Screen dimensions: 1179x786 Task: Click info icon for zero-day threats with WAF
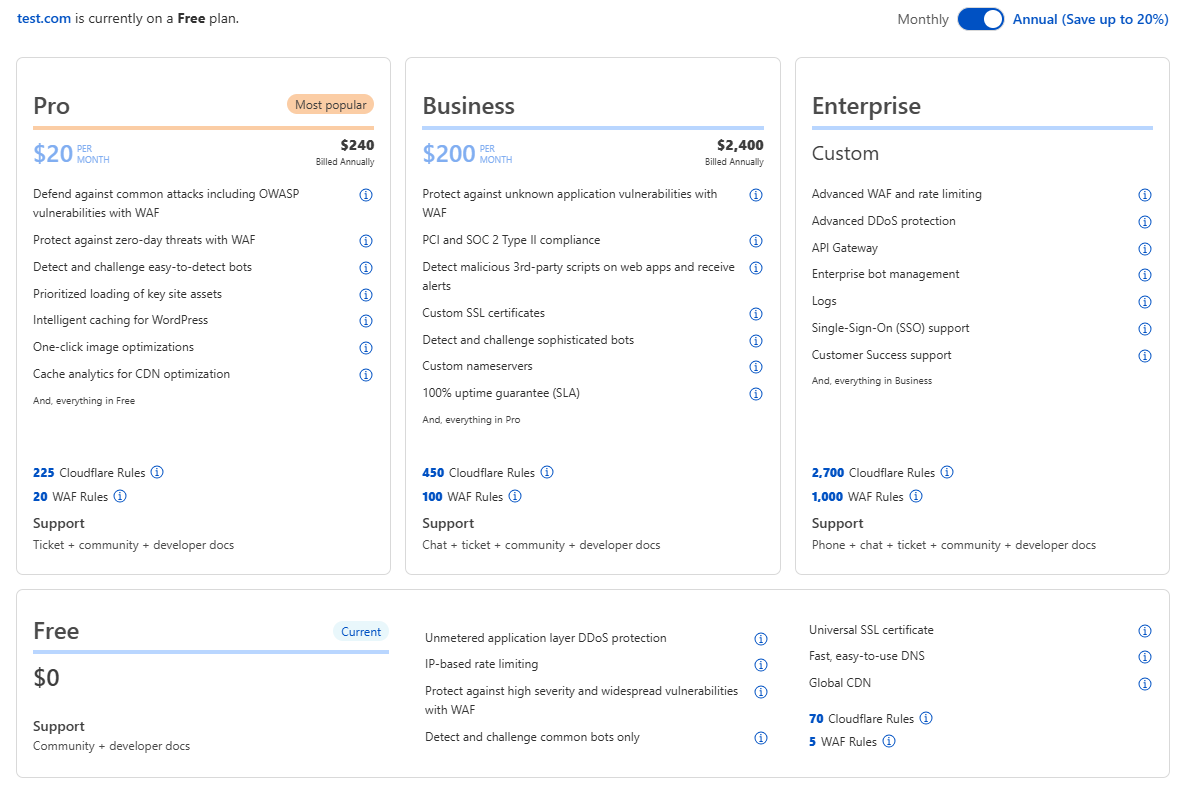click(x=365, y=241)
